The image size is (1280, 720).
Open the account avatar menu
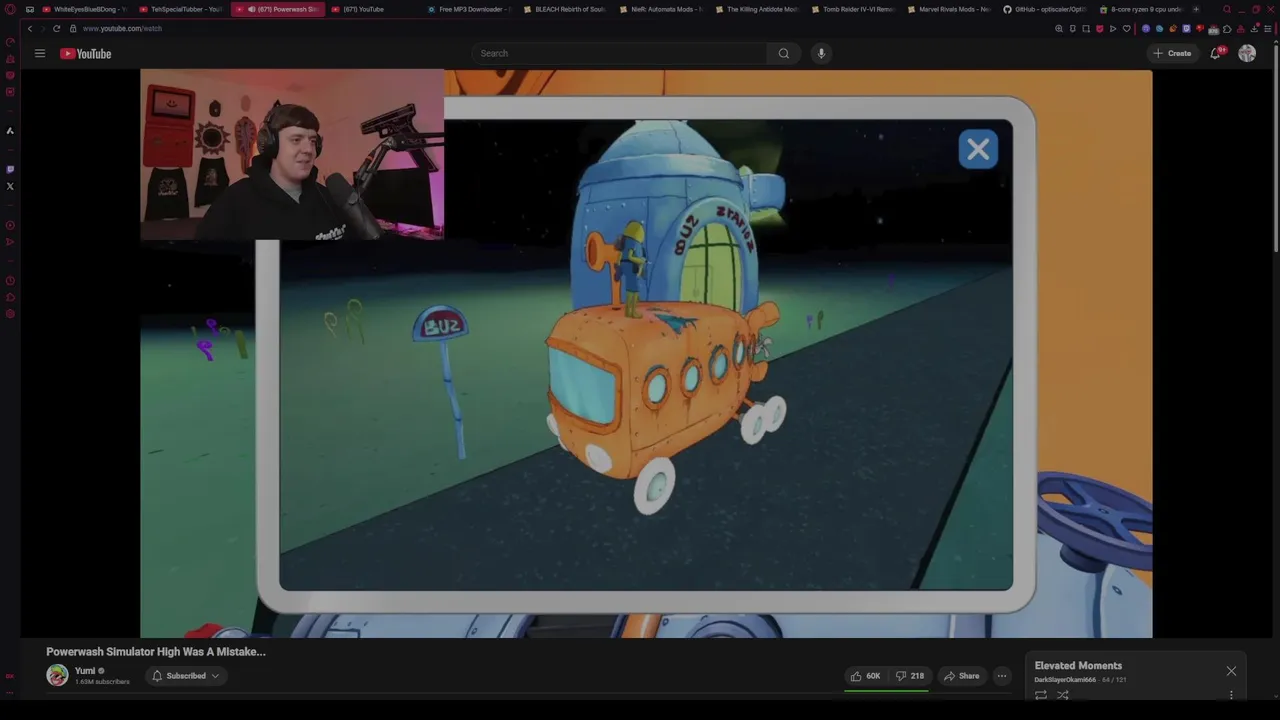click(1247, 53)
